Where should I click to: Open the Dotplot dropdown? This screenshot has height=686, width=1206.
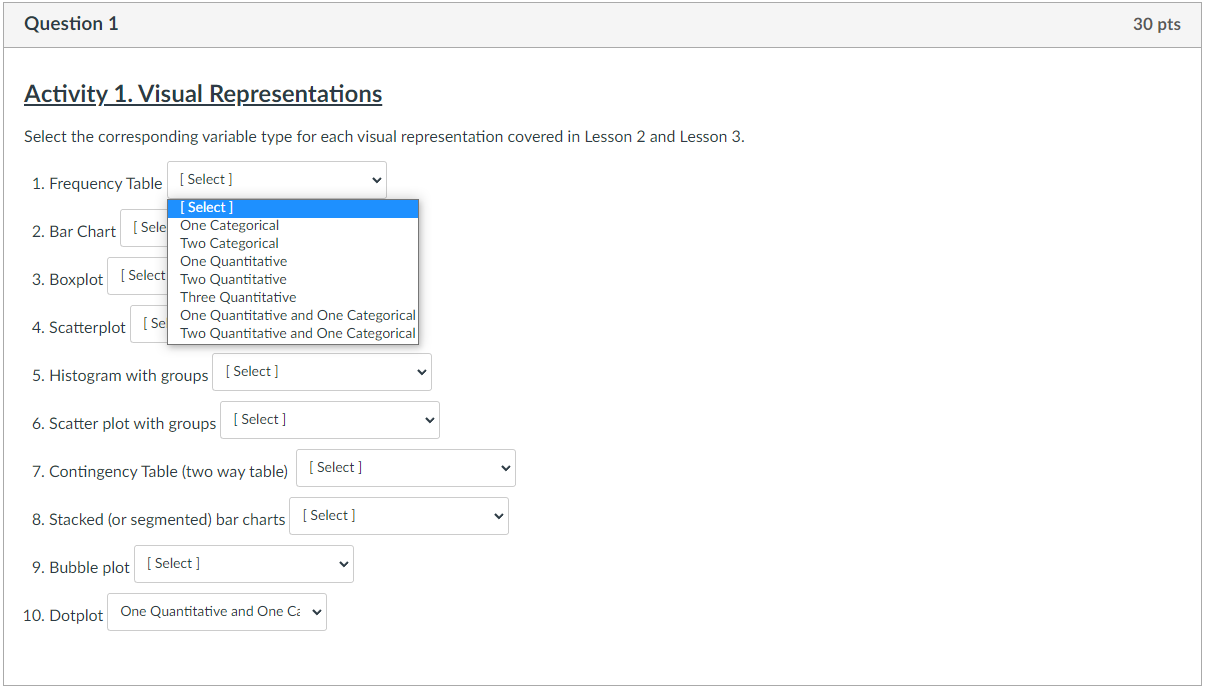point(217,612)
